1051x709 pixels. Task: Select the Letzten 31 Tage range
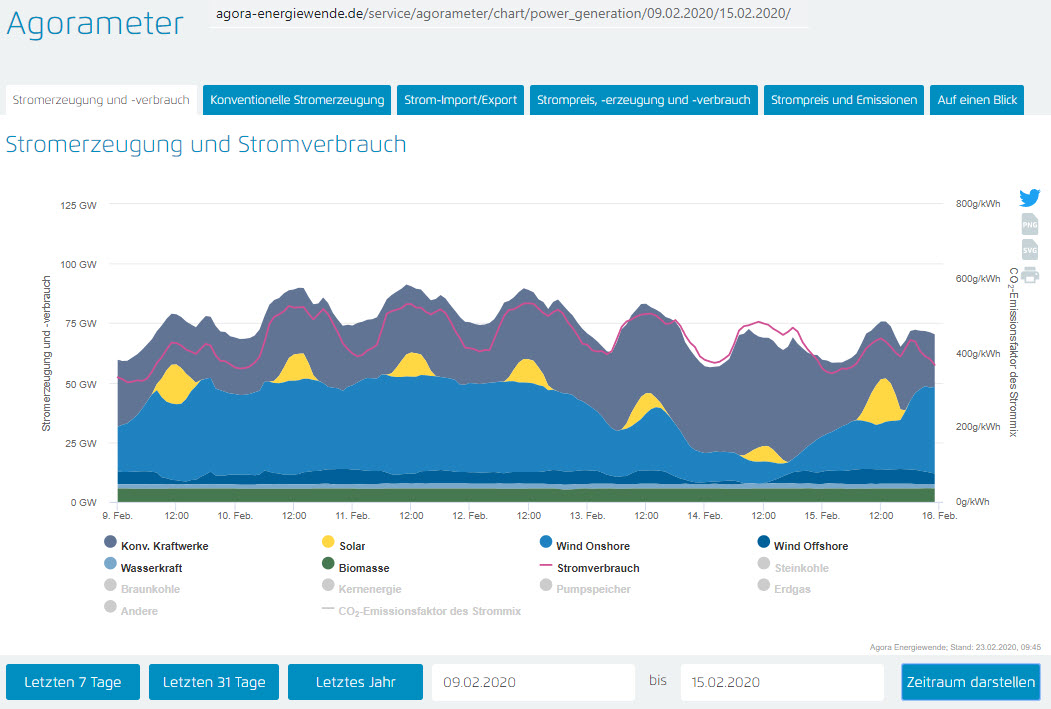[x=214, y=682]
